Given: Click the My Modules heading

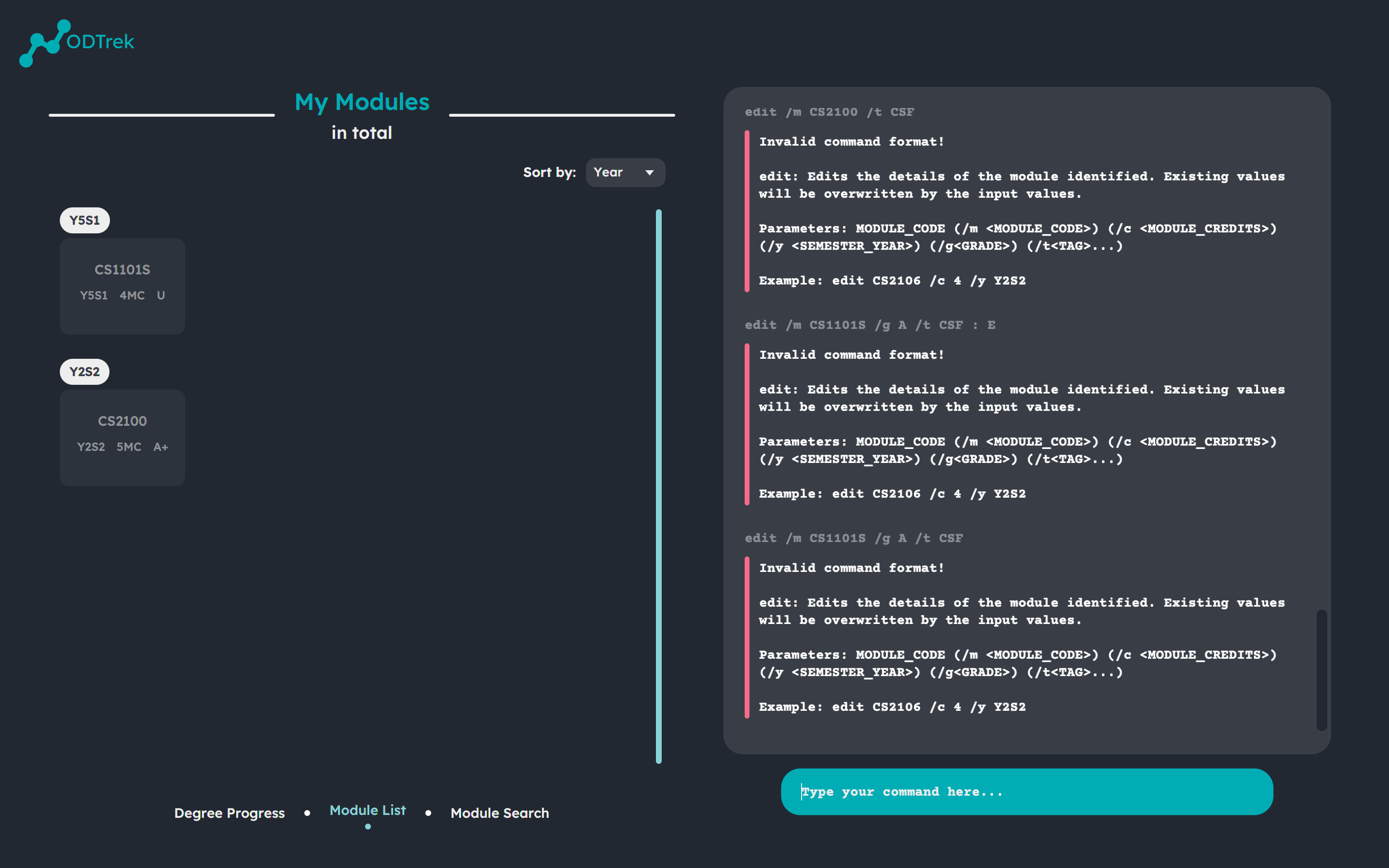Looking at the screenshot, I should pyautogui.click(x=362, y=102).
